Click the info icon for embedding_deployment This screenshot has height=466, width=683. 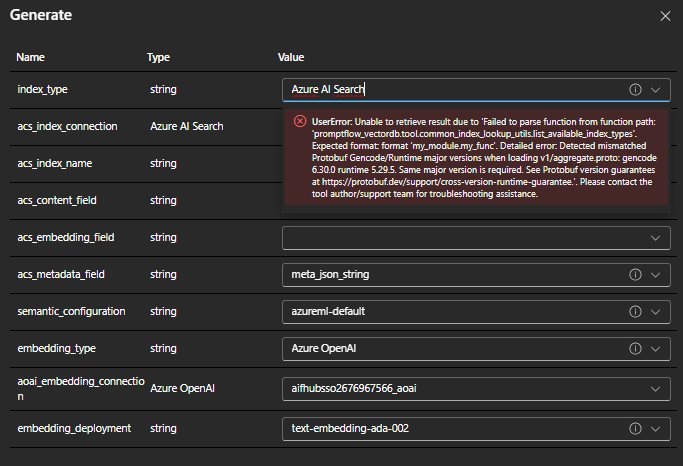(x=635, y=429)
